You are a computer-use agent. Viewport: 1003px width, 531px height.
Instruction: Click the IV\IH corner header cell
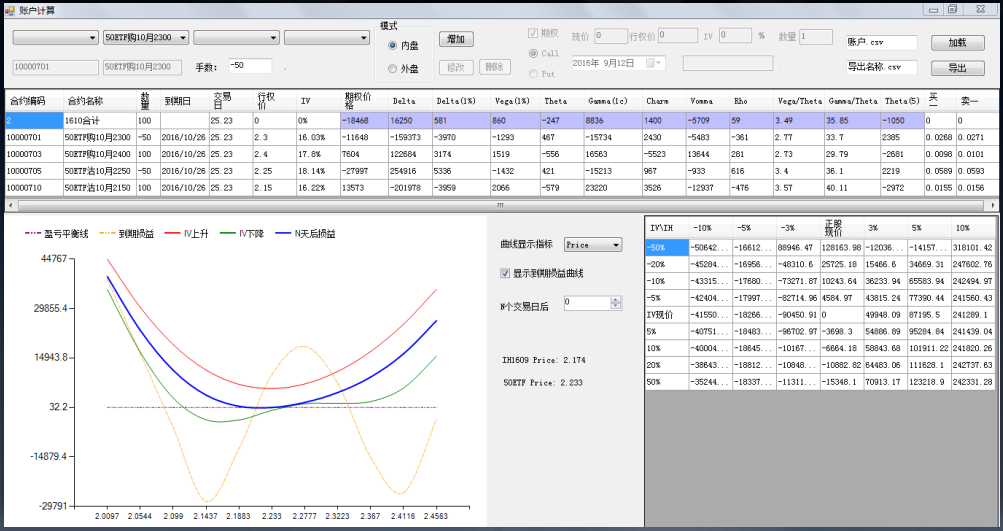[x=667, y=228]
